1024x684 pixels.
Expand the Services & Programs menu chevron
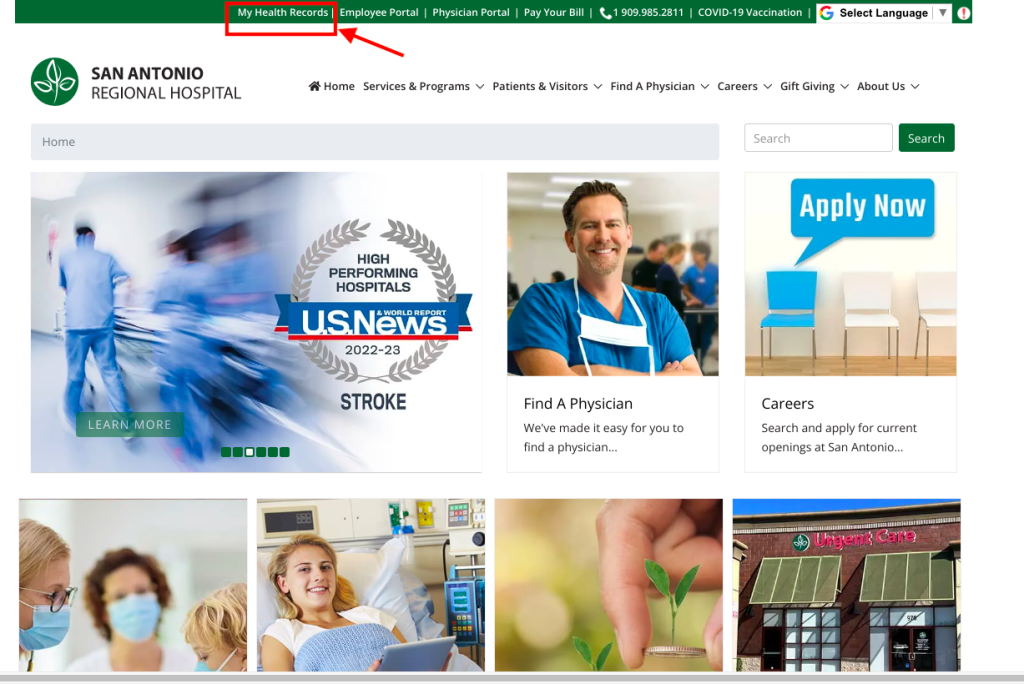click(x=480, y=87)
